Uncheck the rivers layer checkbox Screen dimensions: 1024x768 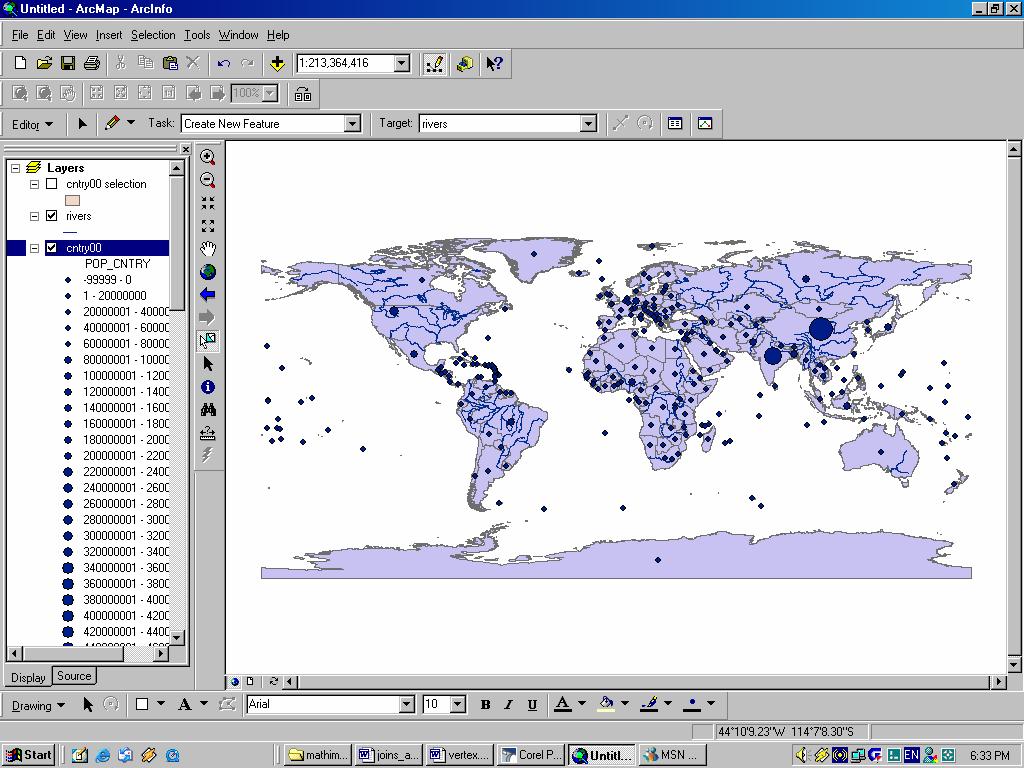(52, 216)
